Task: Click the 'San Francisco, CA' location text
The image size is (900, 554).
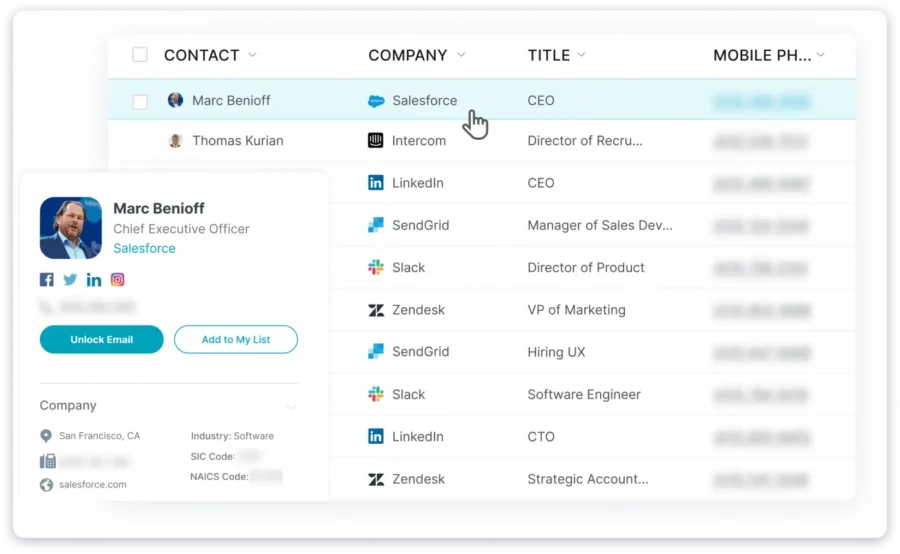Action: (x=99, y=436)
